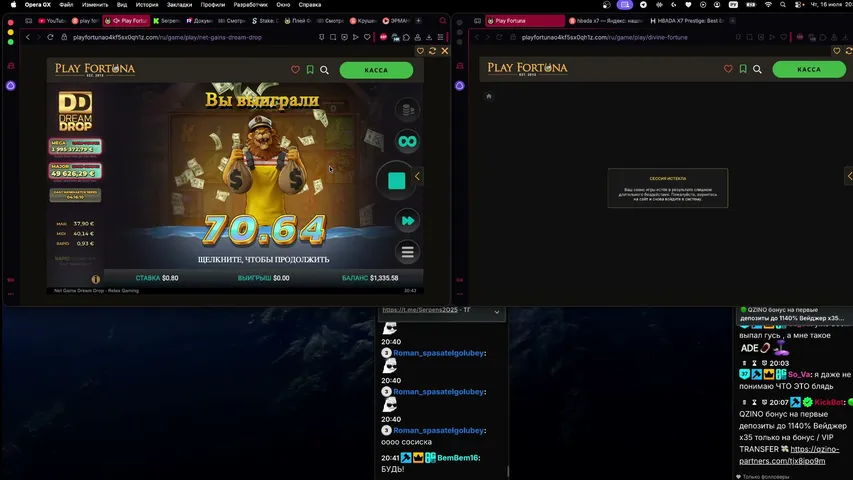Click username So_Va in the right chat
Viewport: 853px width, 480px height.
[x=799, y=374]
